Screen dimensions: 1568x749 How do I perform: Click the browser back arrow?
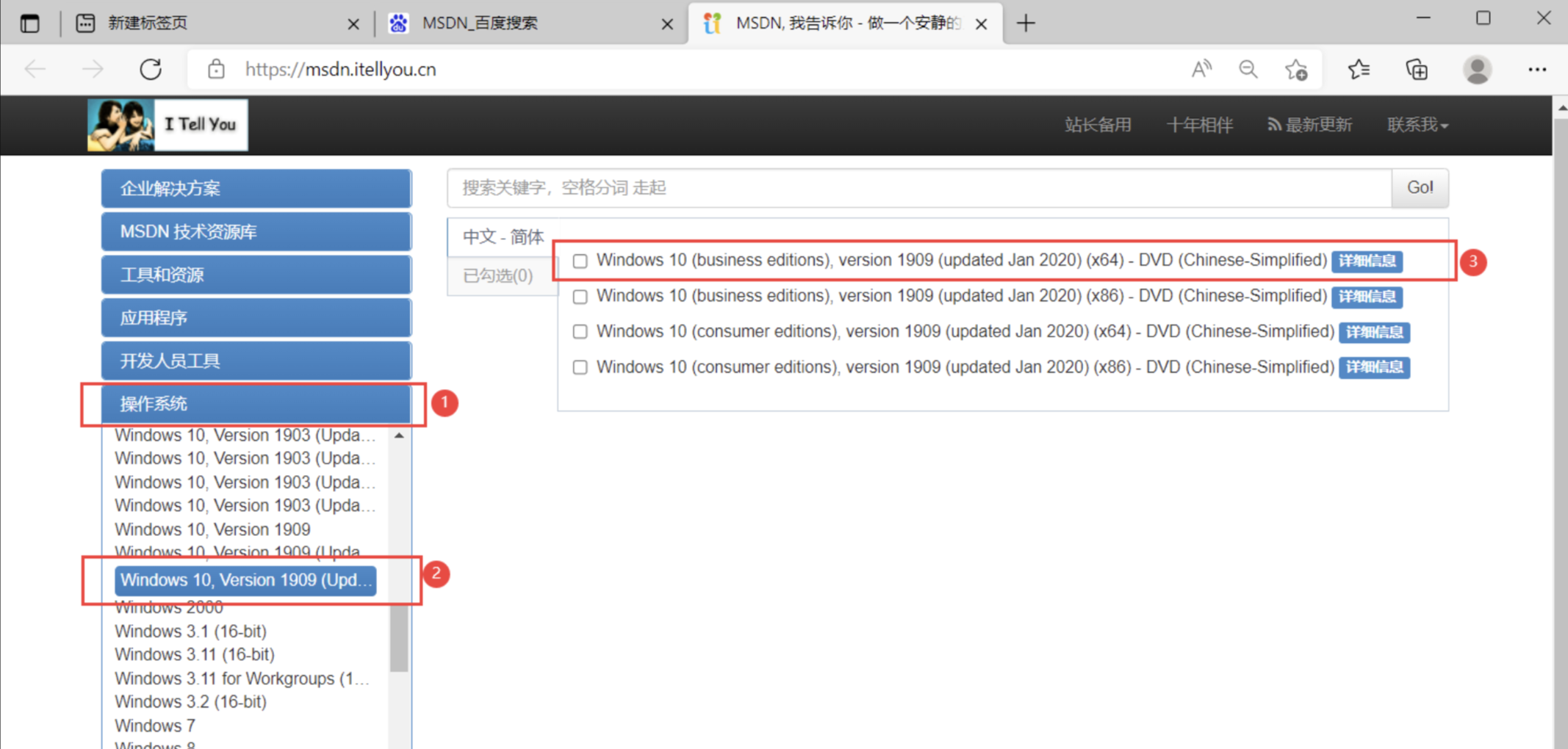pyautogui.click(x=35, y=70)
